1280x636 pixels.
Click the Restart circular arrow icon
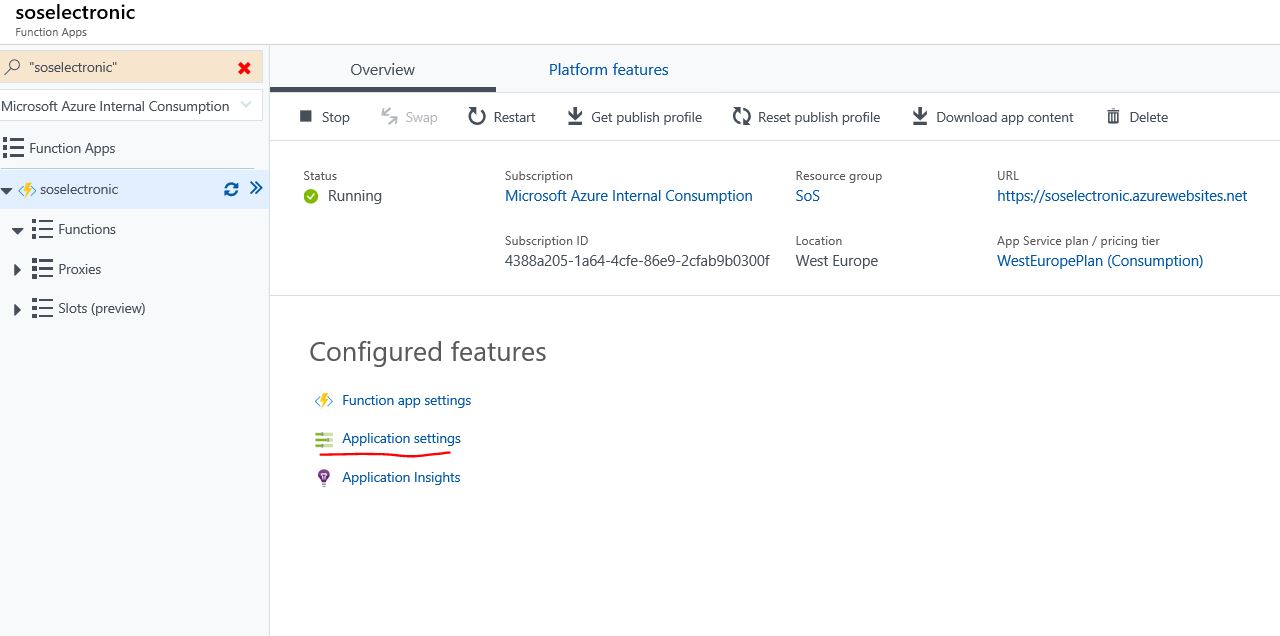point(477,117)
